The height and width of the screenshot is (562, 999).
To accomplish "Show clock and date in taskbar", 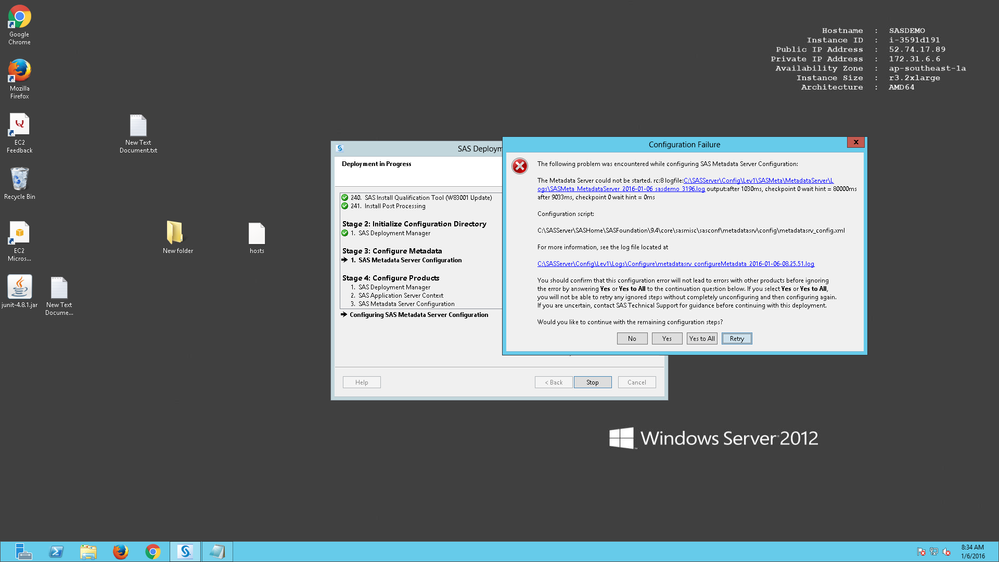I will coord(972,552).
